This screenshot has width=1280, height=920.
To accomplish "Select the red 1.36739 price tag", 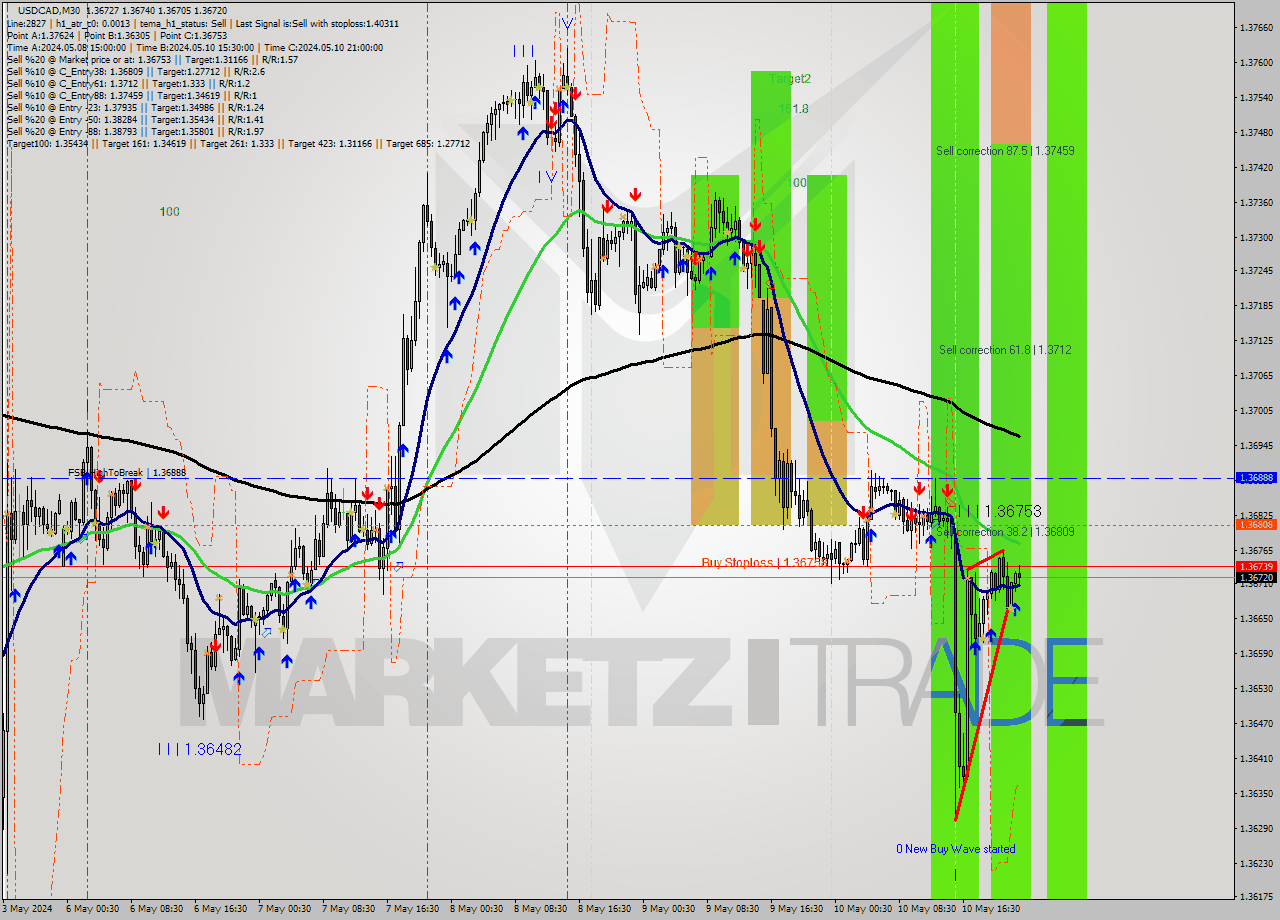I will [1256, 566].
